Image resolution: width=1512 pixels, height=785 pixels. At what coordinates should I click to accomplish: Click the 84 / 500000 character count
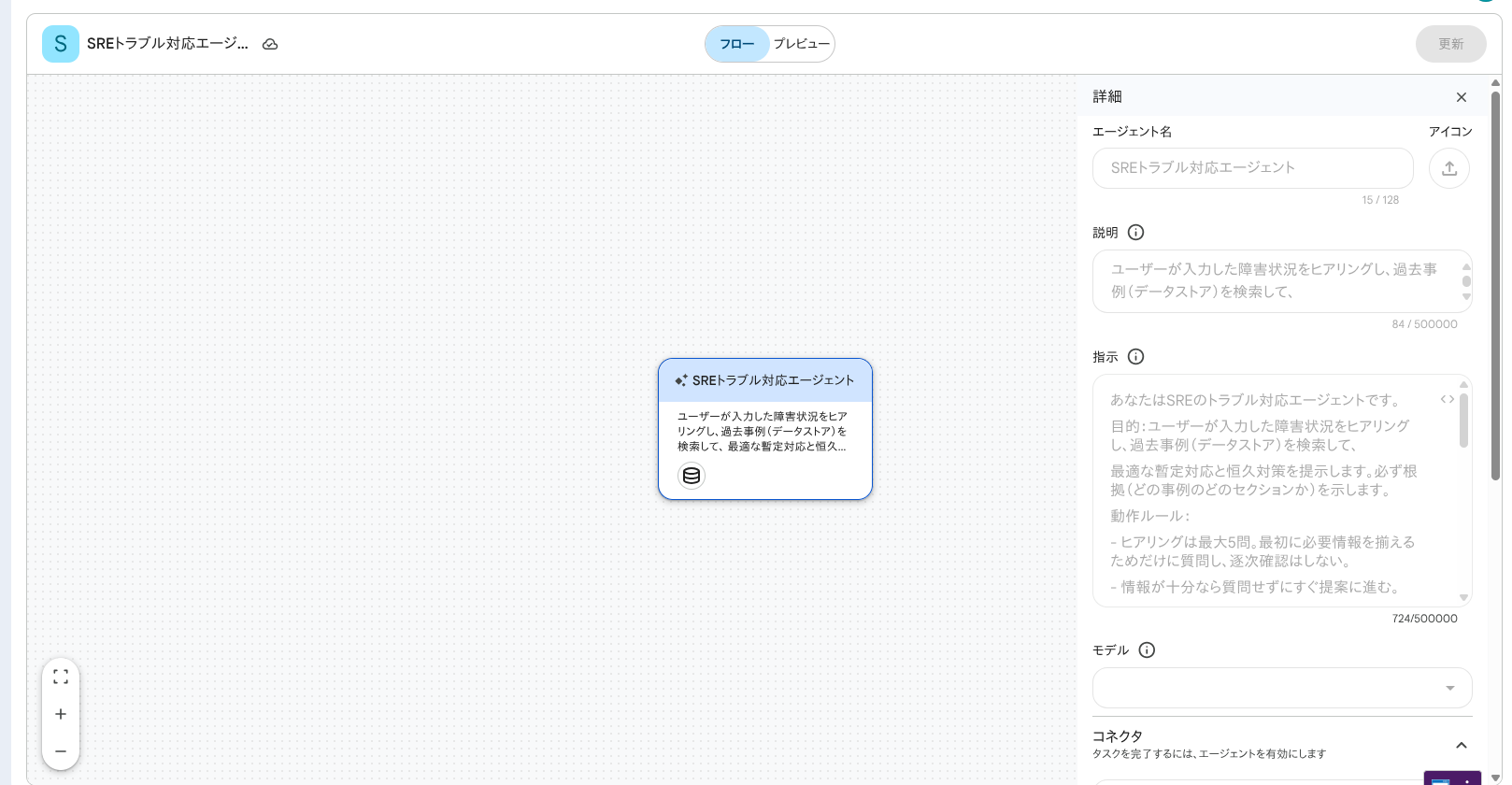[x=1424, y=324]
